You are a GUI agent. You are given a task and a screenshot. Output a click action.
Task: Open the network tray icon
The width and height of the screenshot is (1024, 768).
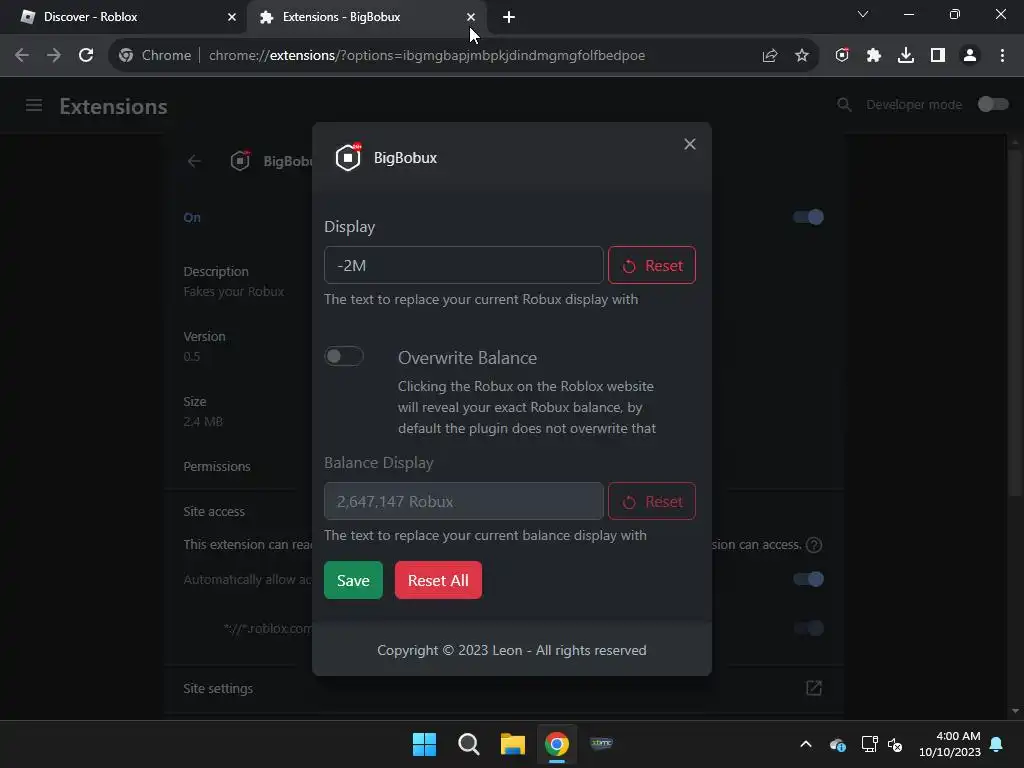tap(869, 744)
